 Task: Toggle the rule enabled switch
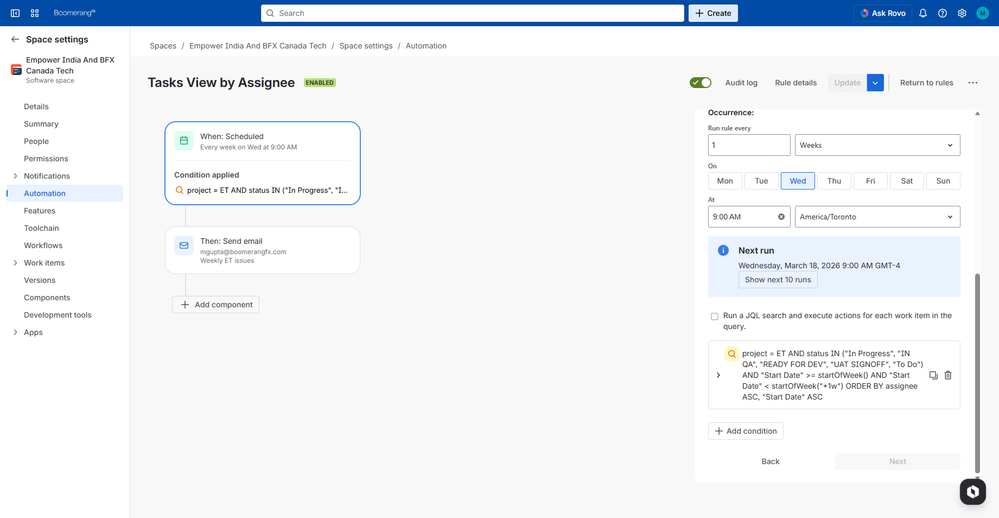700,83
